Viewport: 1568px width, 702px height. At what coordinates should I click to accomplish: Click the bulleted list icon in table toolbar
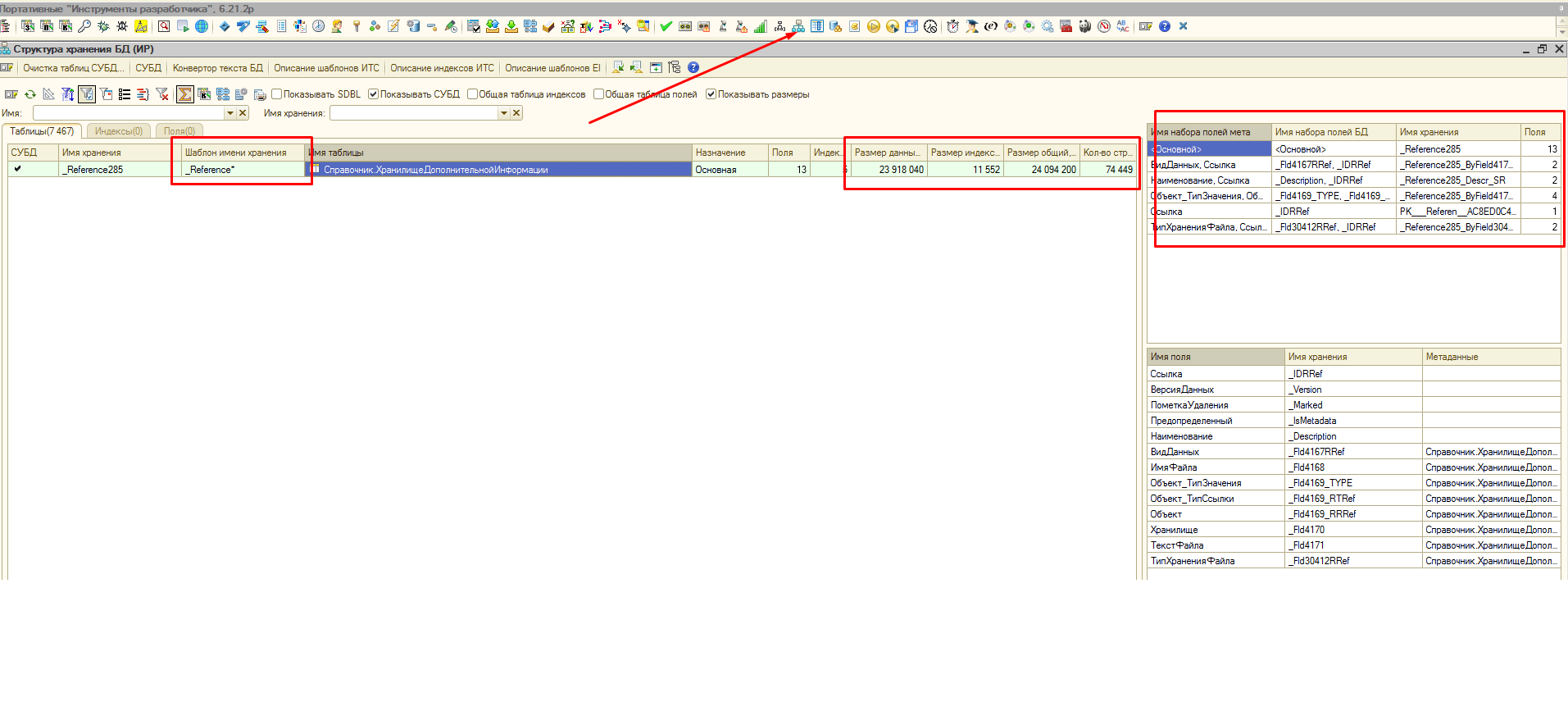click(125, 94)
